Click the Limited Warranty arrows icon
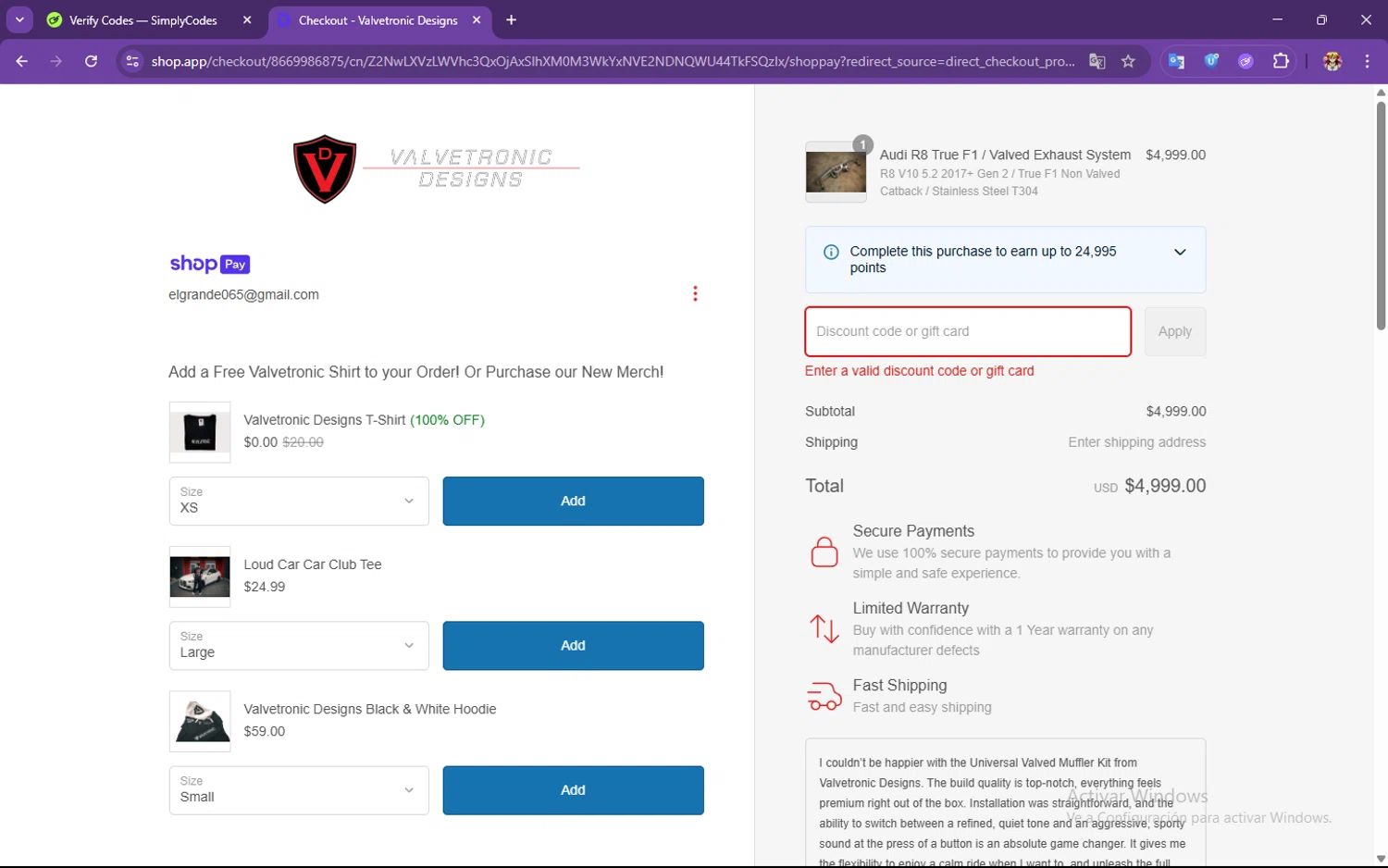The width and height of the screenshot is (1388, 868). tap(824, 628)
